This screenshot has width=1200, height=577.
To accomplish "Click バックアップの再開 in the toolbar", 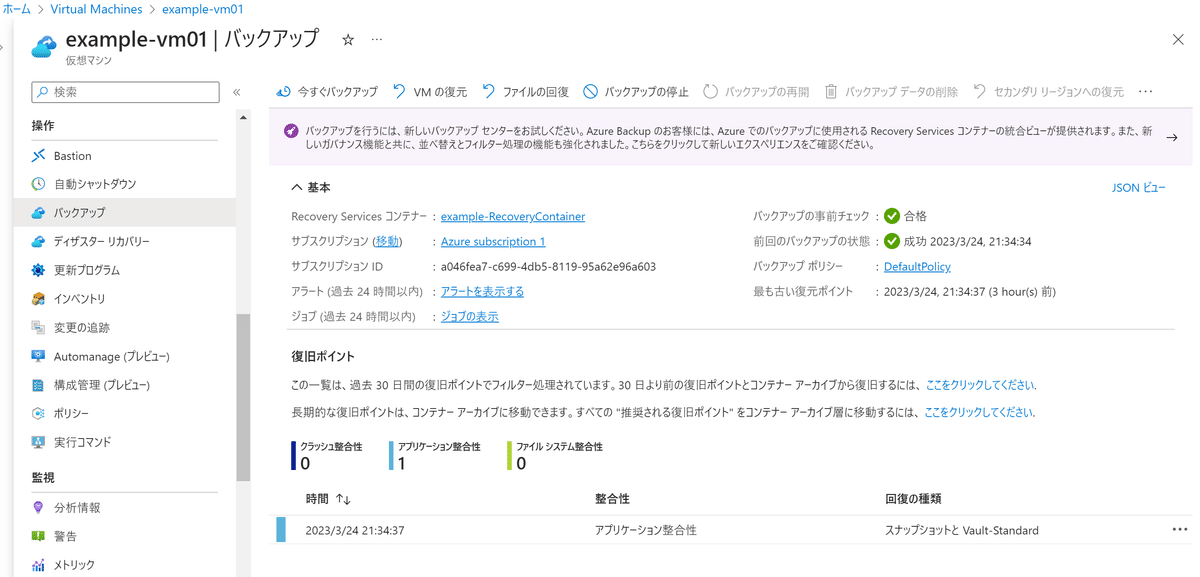I will click(x=756, y=92).
